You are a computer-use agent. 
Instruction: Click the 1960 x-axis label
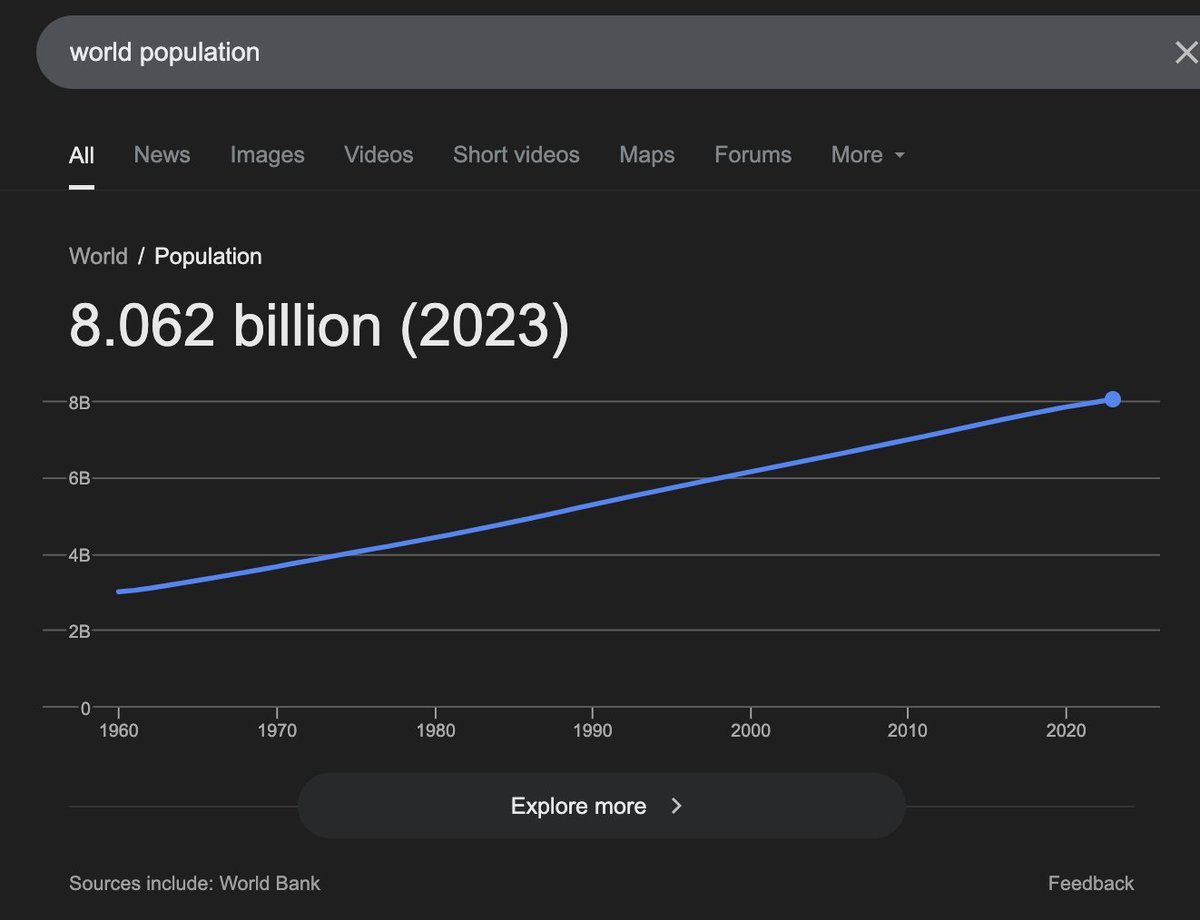(119, 731)
